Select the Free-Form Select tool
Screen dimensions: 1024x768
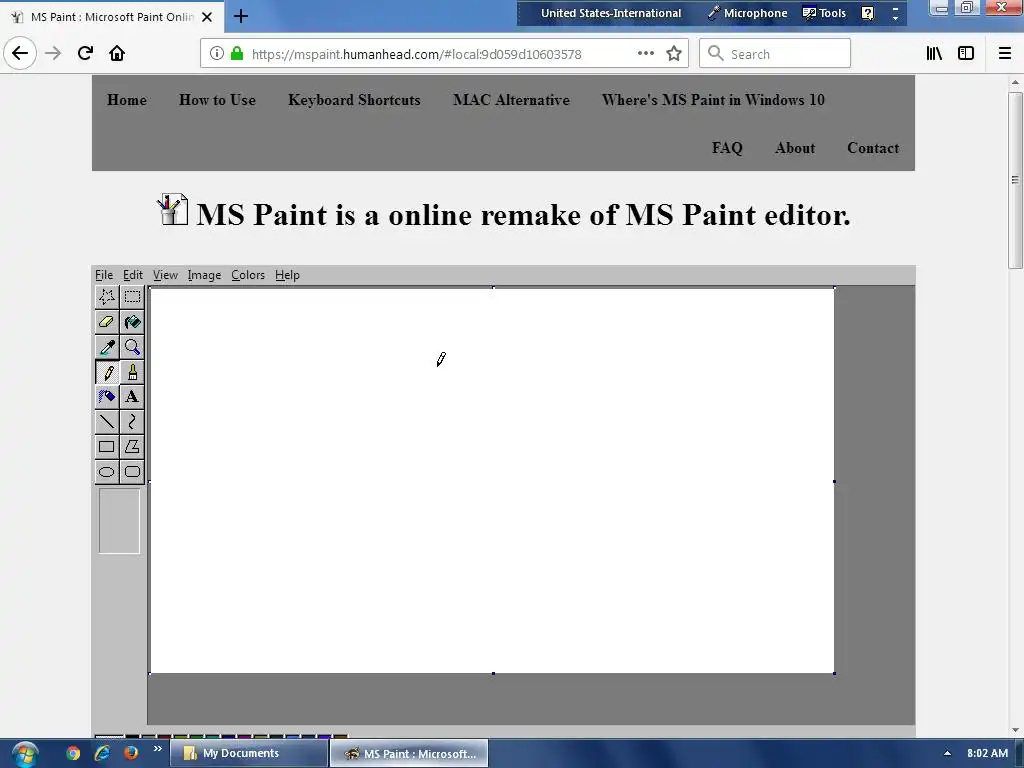click(x=106, y=297)
